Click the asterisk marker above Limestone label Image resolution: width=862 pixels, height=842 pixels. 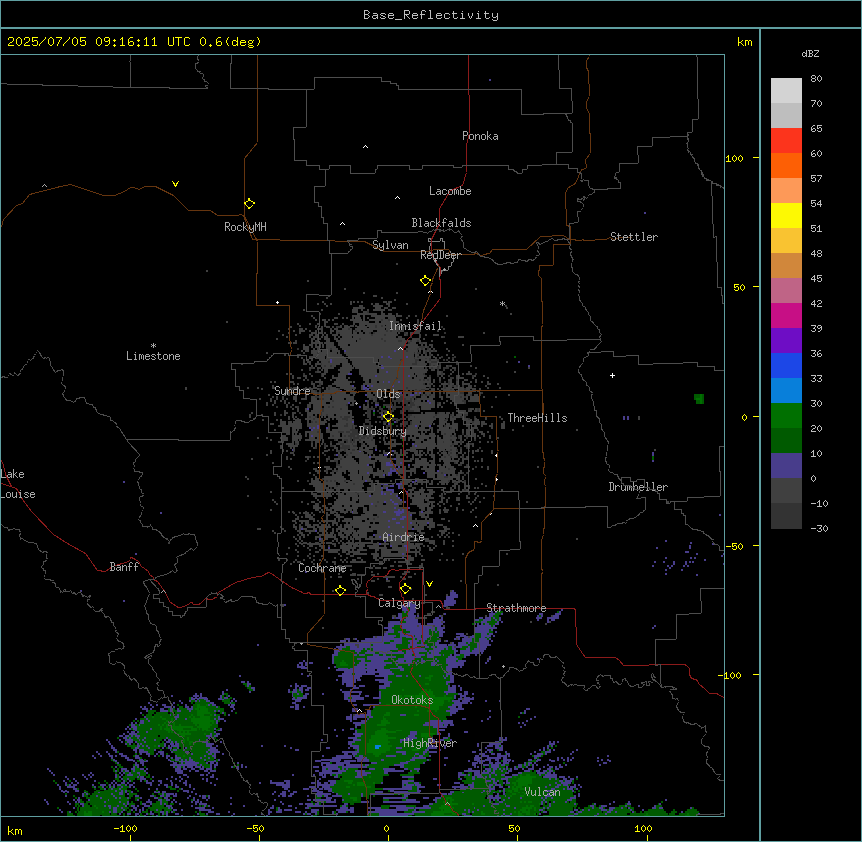coord(153,346)
